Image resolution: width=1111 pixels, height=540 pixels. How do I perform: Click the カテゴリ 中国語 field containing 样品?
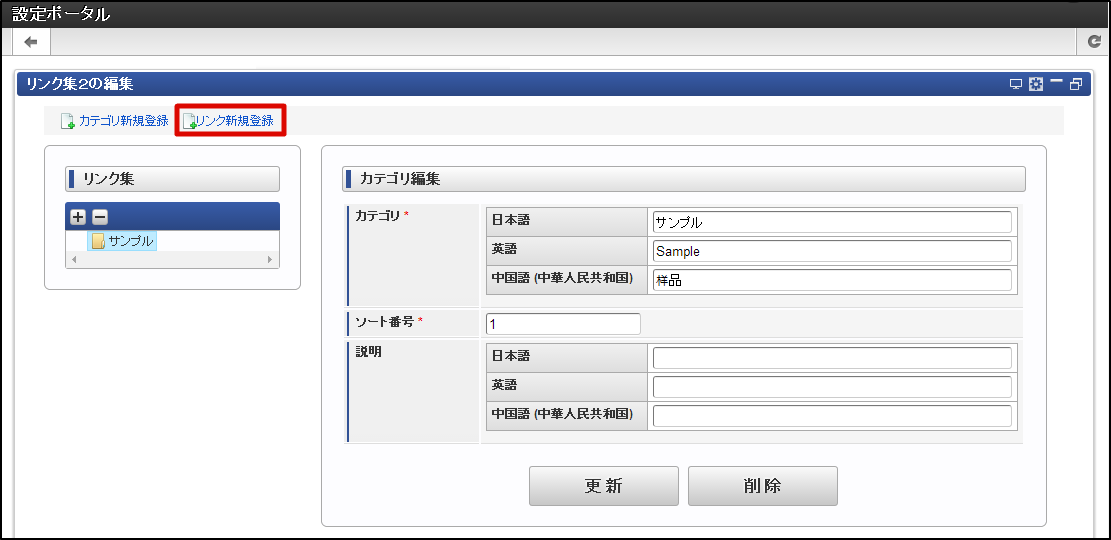(832, 280)
